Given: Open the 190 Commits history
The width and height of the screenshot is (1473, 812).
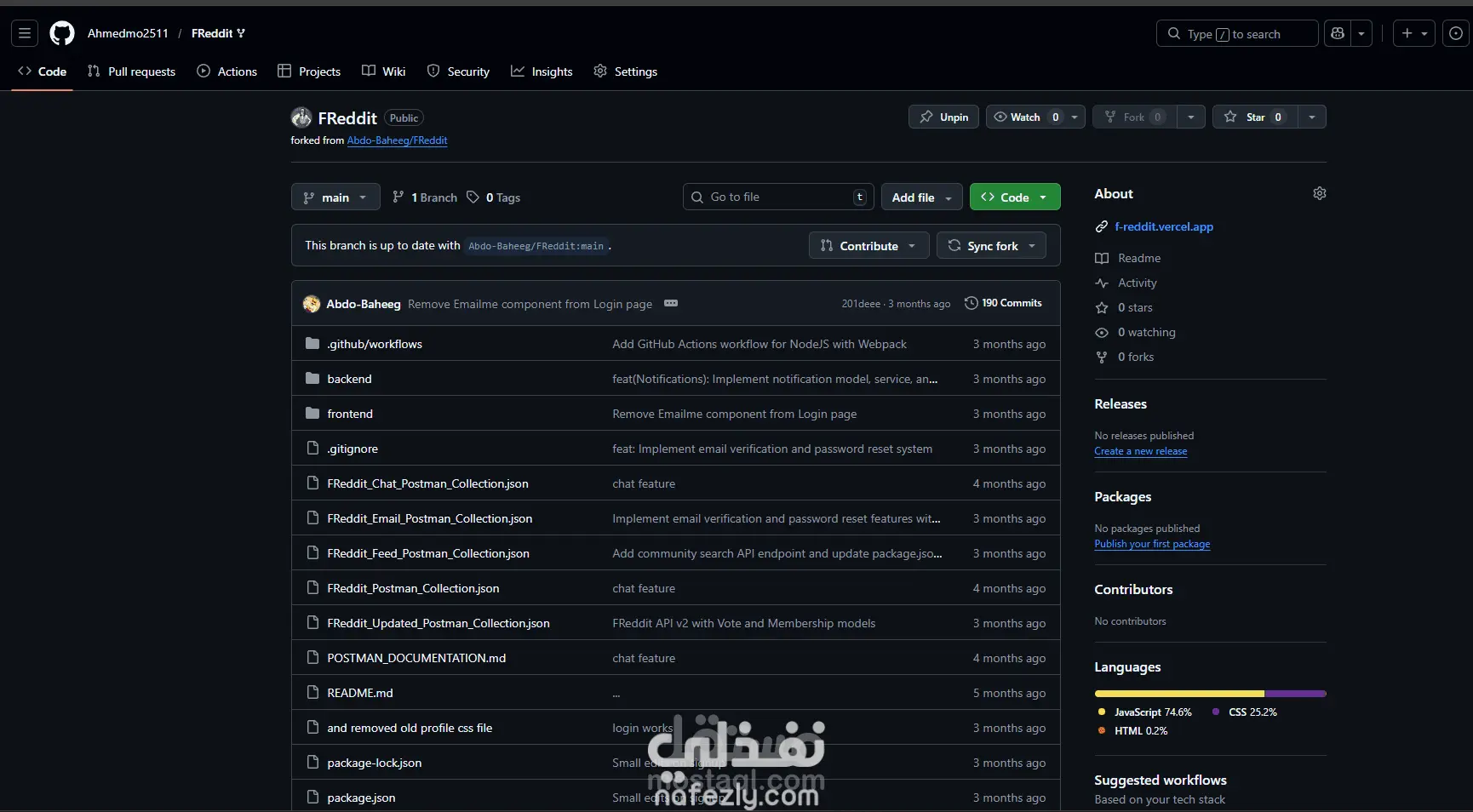Looking at the screenshot, I should [x=1003, y=303].
